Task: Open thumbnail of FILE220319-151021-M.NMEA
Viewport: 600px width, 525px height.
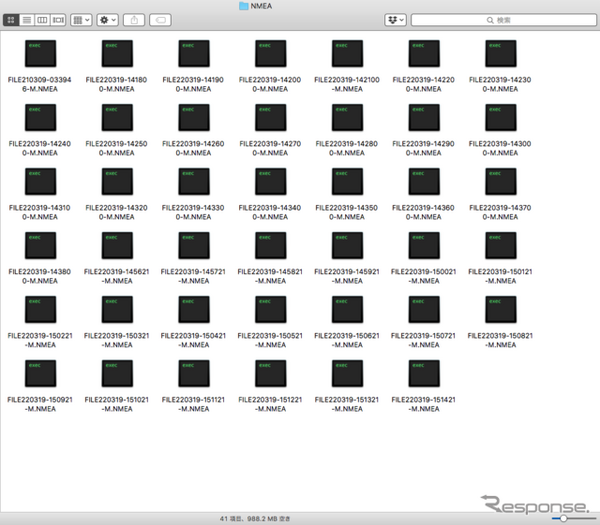Action: [x=117, y=373]
